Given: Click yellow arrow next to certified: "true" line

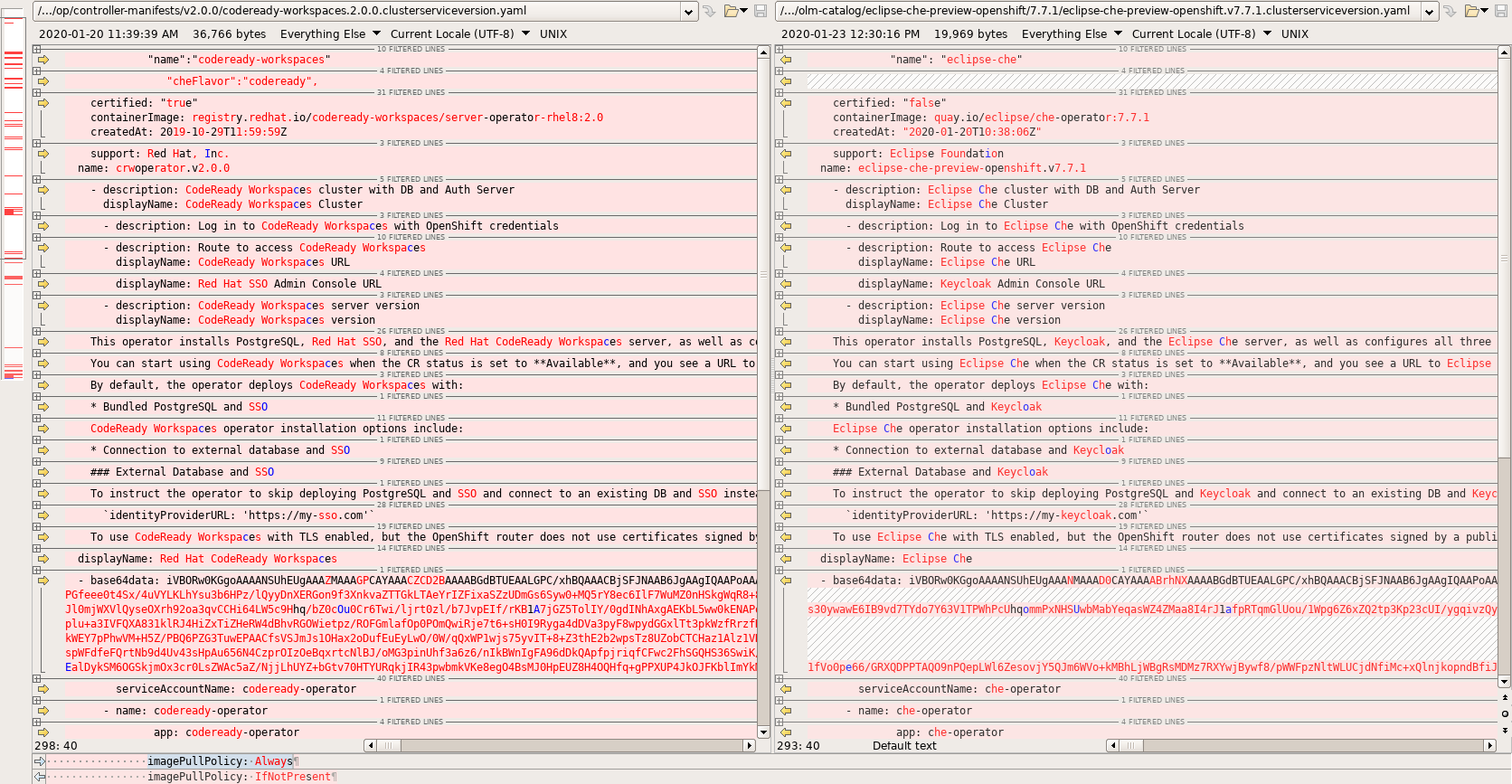Looking at the screenshot, I should tap(43, 103).
